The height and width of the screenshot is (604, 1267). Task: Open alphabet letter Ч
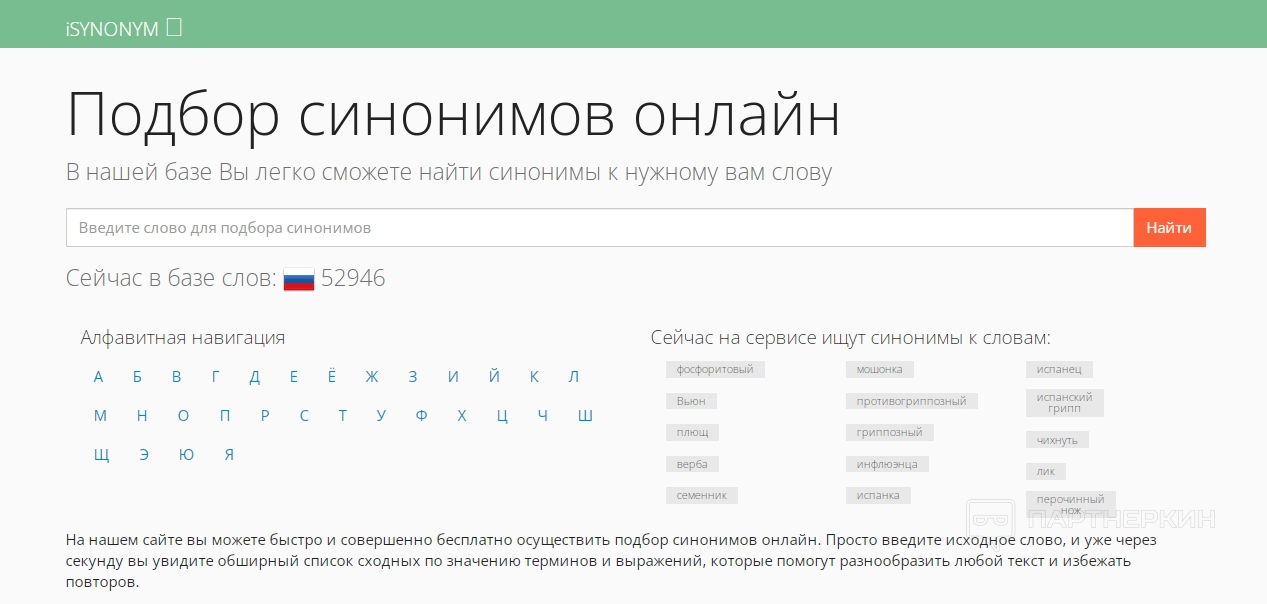[x=542, y=416]
